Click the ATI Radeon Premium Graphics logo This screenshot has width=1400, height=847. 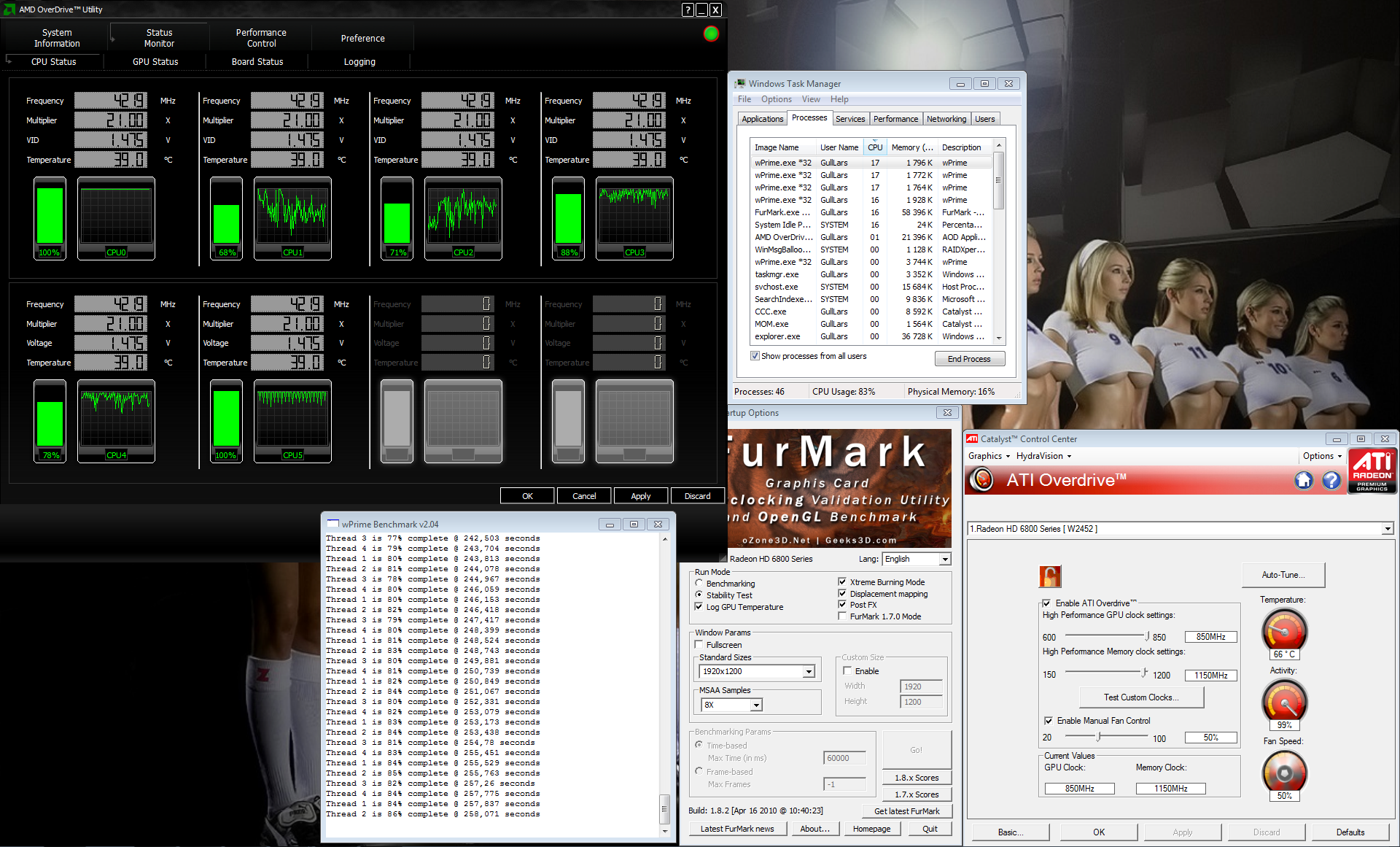(x=1372, y=471)
